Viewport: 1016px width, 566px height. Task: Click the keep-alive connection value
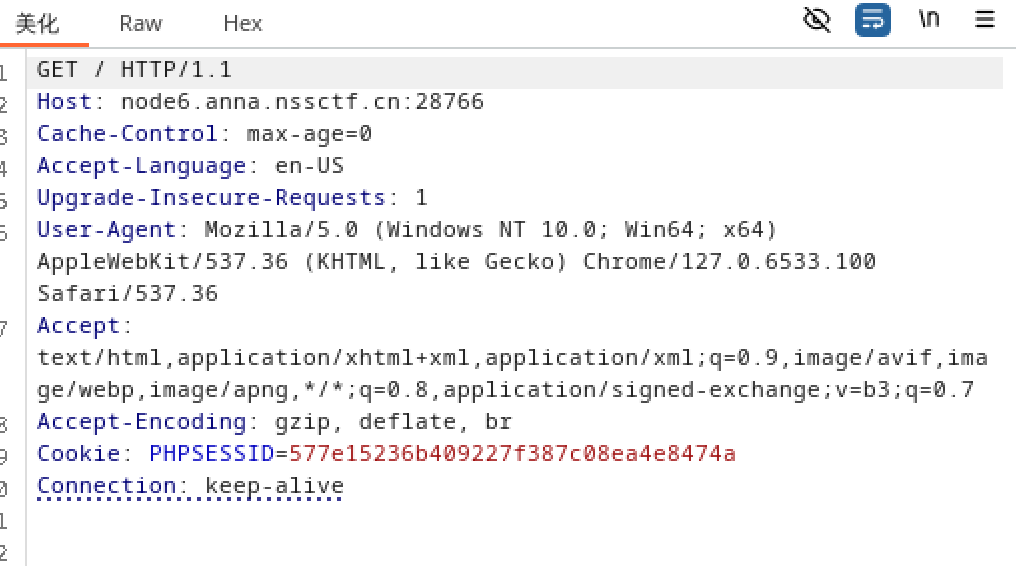point(274,486)
